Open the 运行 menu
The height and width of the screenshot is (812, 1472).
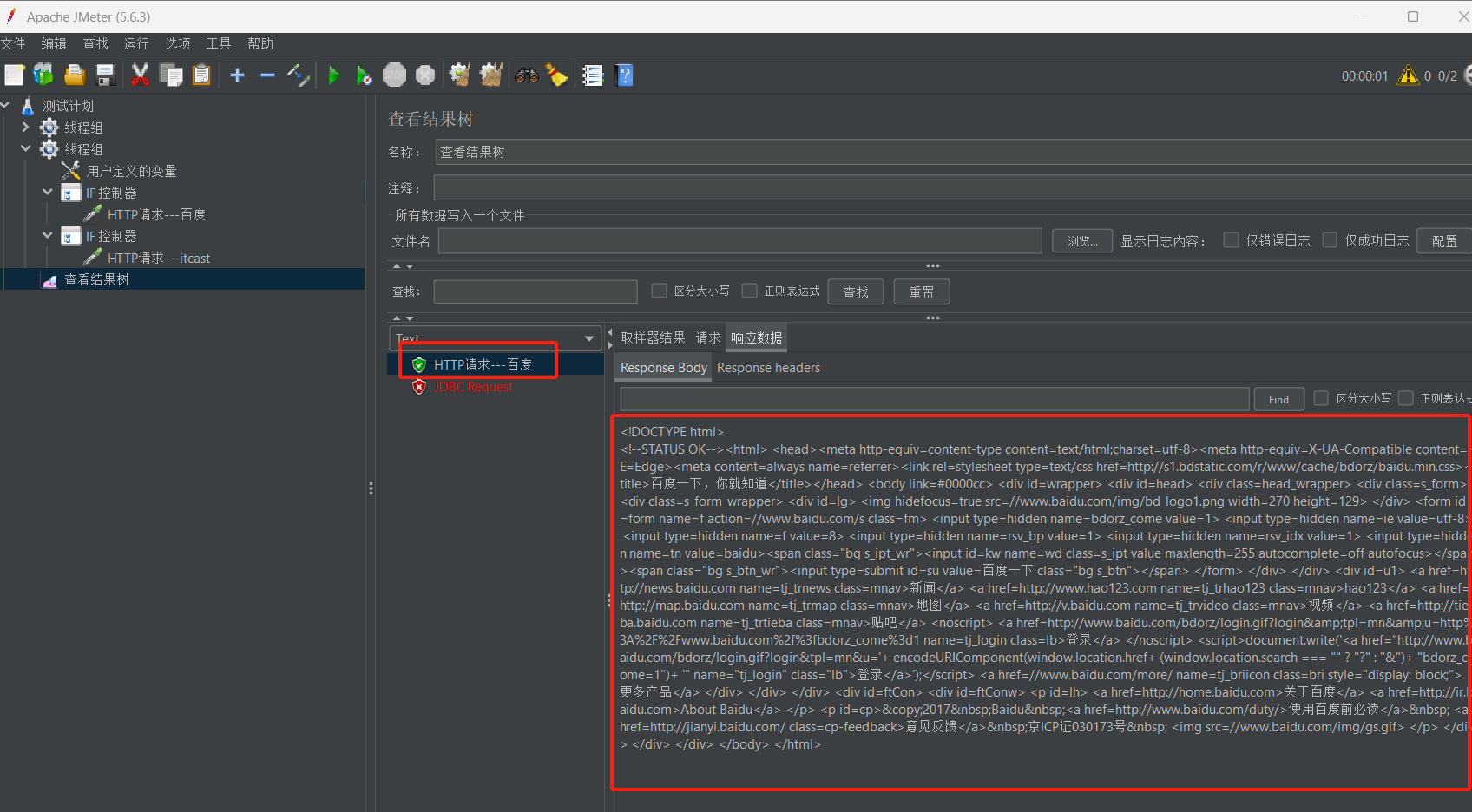136,43
